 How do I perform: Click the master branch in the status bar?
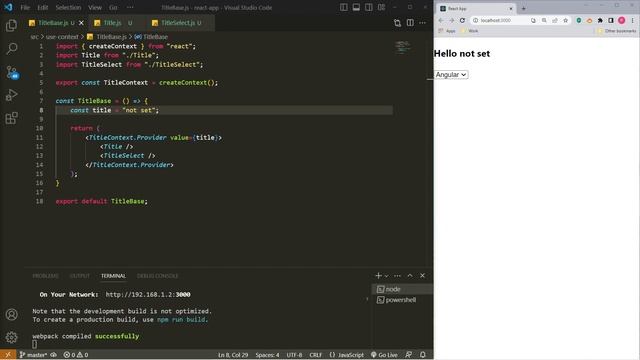[33, 355]
